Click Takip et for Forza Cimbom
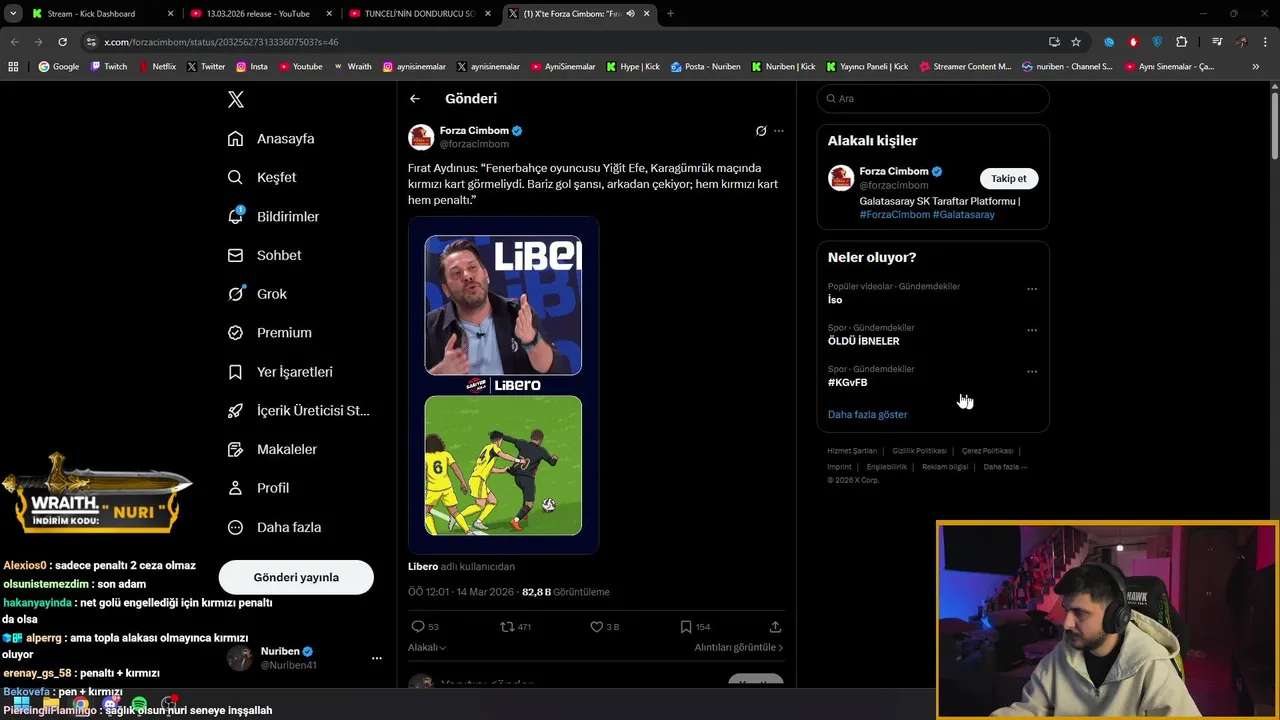The image size is (1280, 720). pos(1008,178)
